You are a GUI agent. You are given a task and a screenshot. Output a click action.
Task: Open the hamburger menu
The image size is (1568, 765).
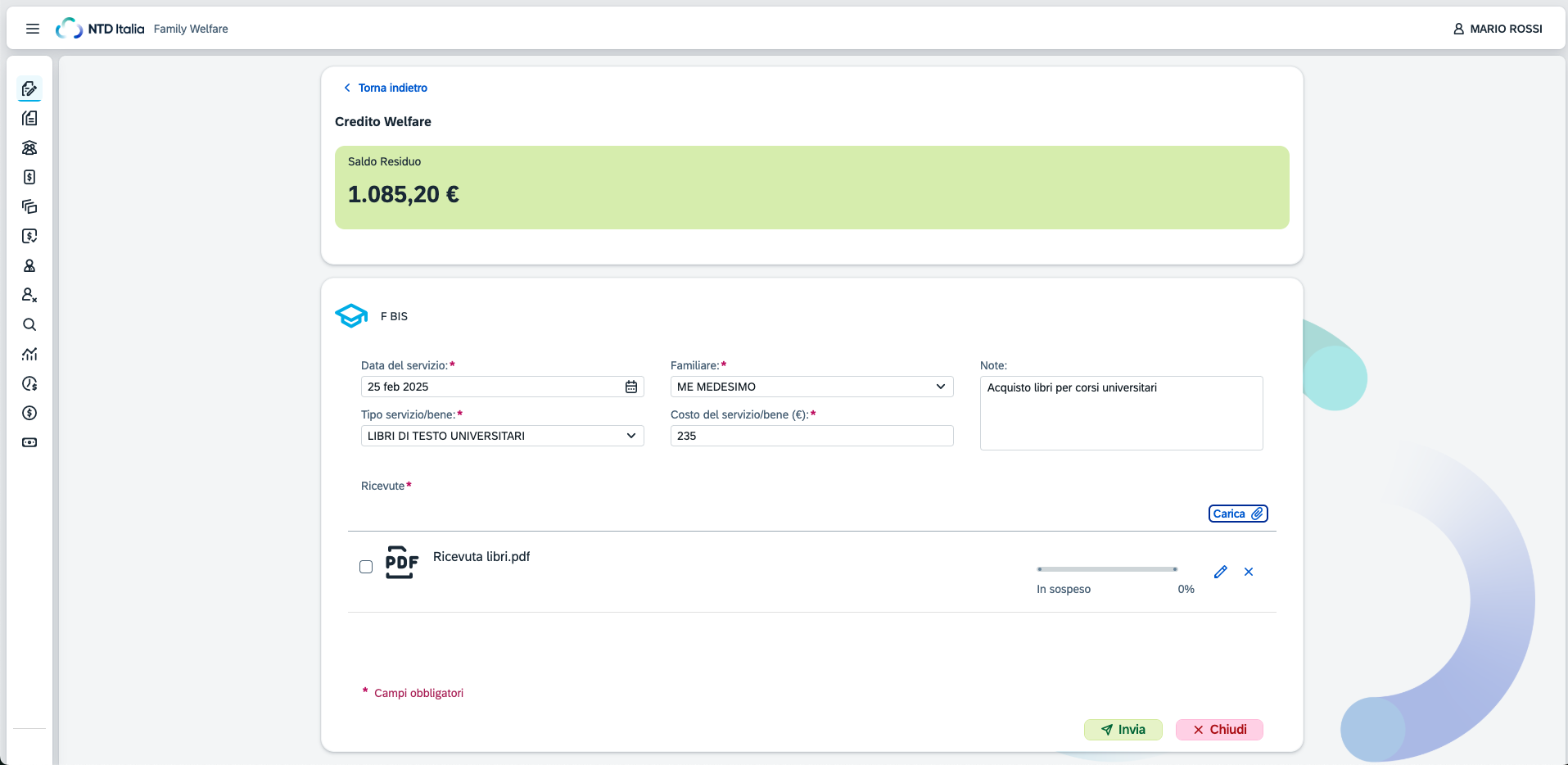tap(33, 29)
